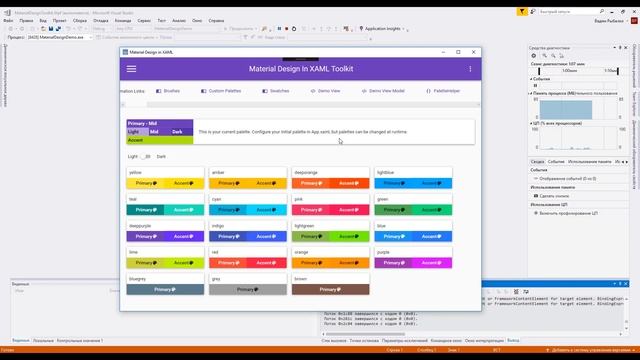Select the Сводка tab in diagnostics panel

pos(537,162)
